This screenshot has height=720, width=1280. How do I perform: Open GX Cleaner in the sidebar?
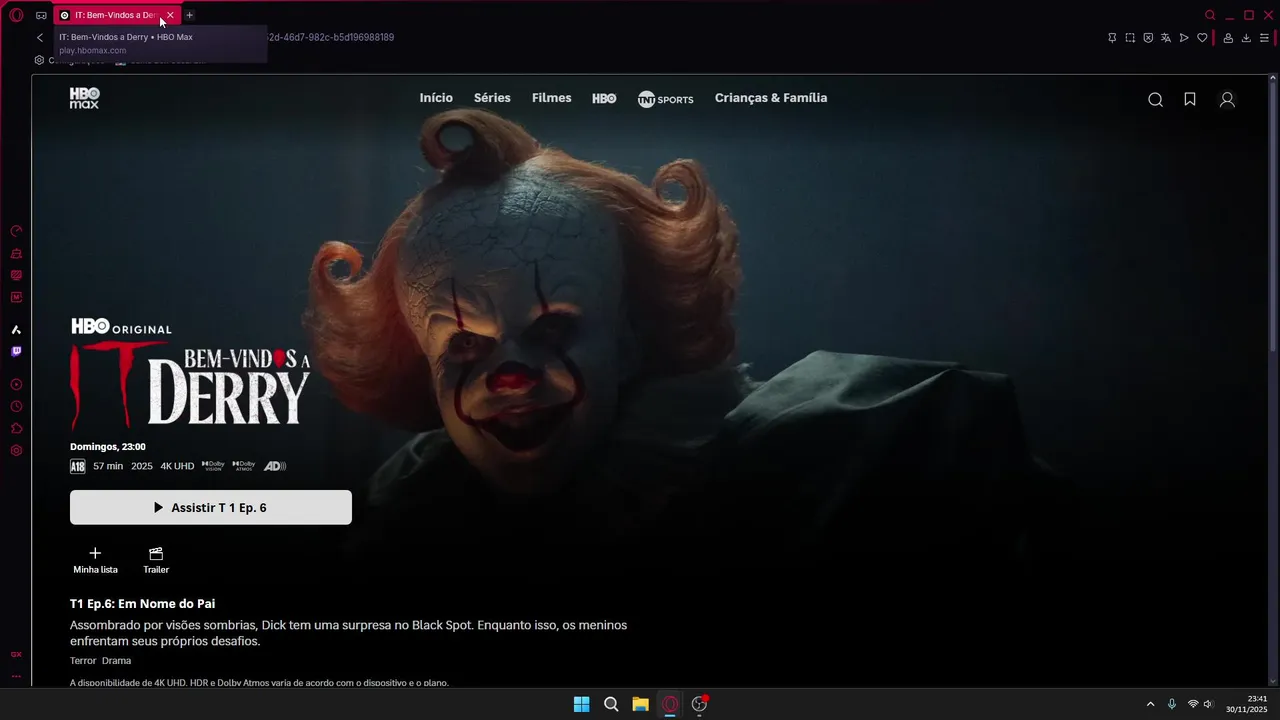pyautogui.click(x=16, y=253)
